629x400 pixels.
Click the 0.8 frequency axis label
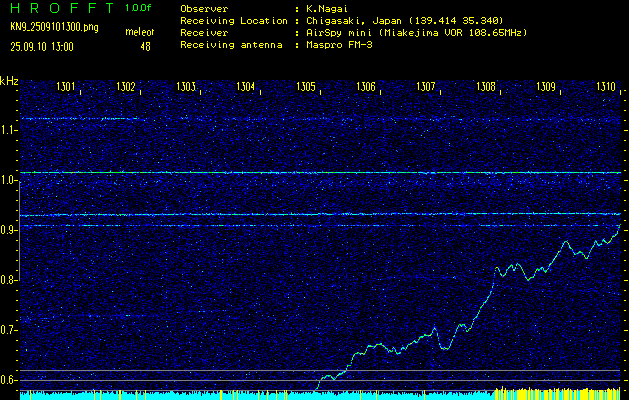[7, 280]
